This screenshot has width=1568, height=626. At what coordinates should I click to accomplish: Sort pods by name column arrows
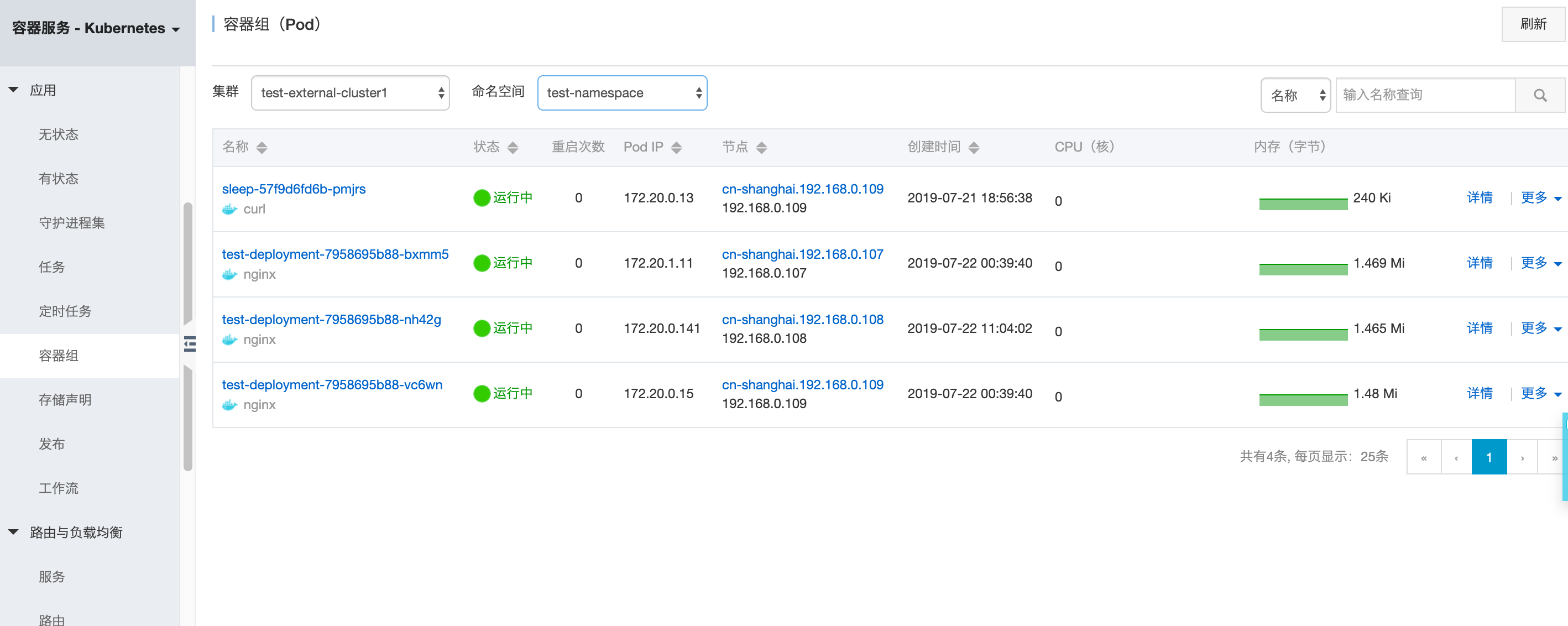pyautogui.click(x=262, y=147)
